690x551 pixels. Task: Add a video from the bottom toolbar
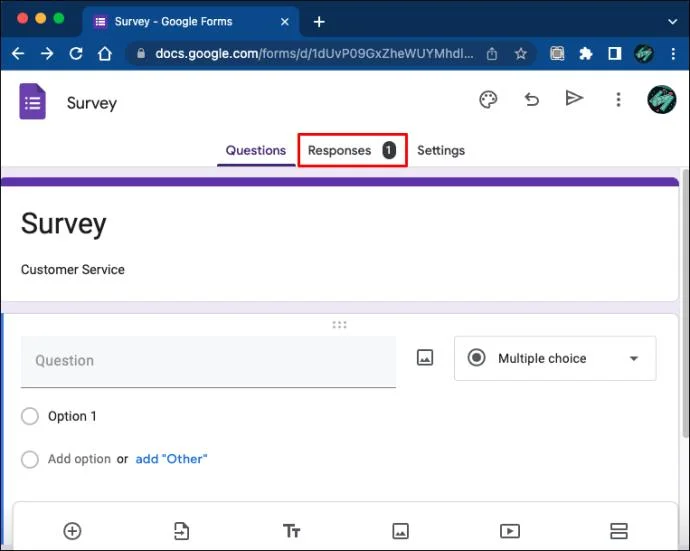pyautogui.click(x=510, y=531)
